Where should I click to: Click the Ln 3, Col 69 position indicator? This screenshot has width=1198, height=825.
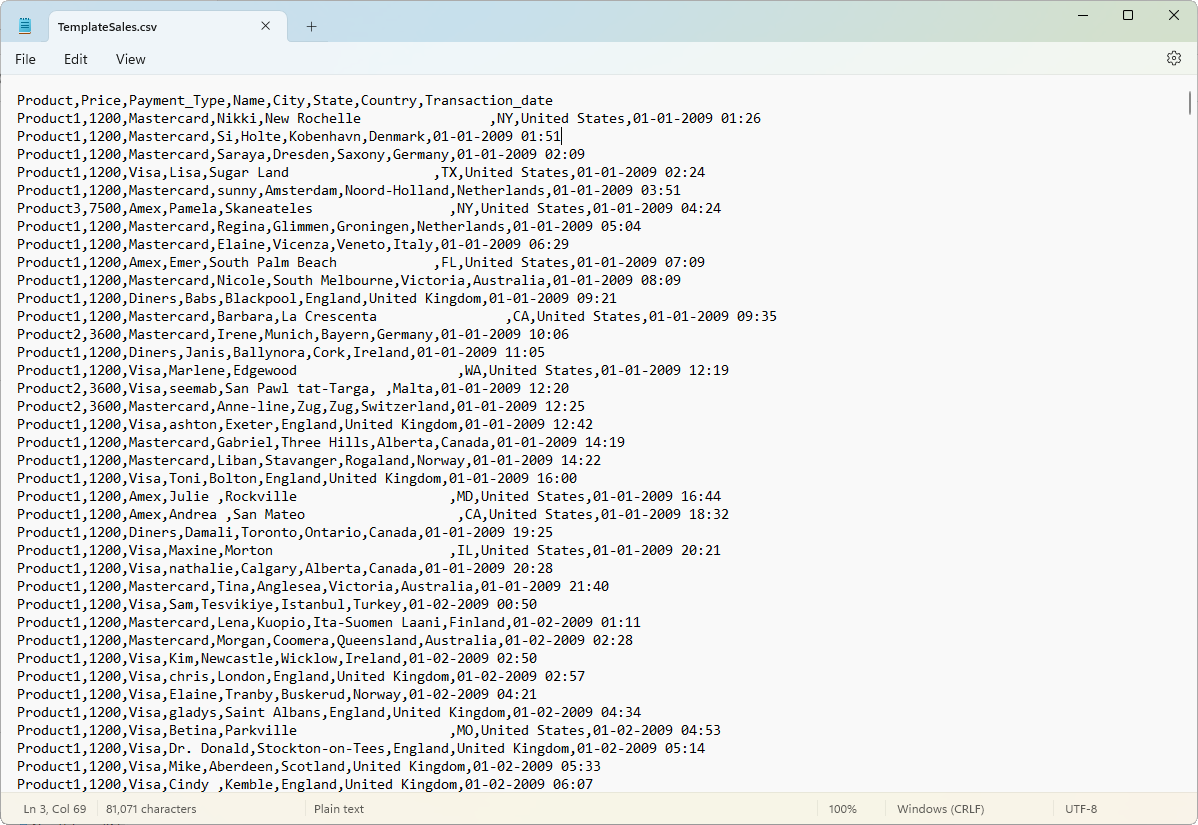[54, 809]
